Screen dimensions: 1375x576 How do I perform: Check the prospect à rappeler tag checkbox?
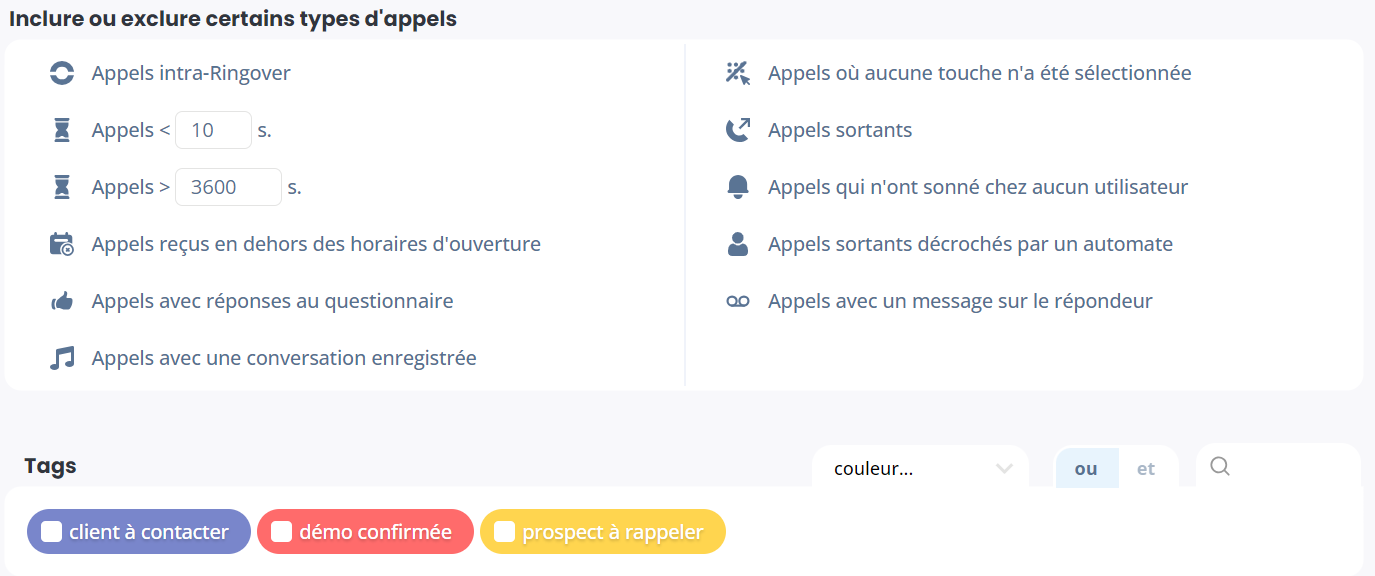pyautogui.click(x=504, y=532)
